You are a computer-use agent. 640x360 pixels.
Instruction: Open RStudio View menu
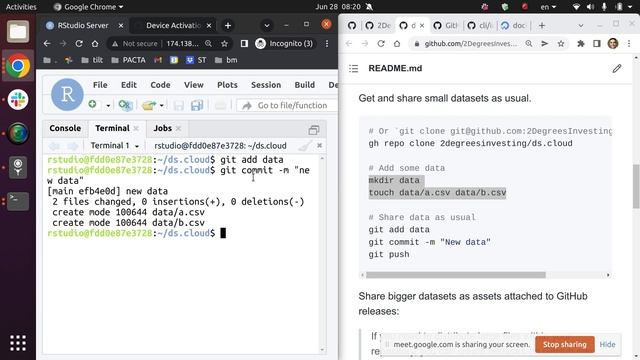193,85
